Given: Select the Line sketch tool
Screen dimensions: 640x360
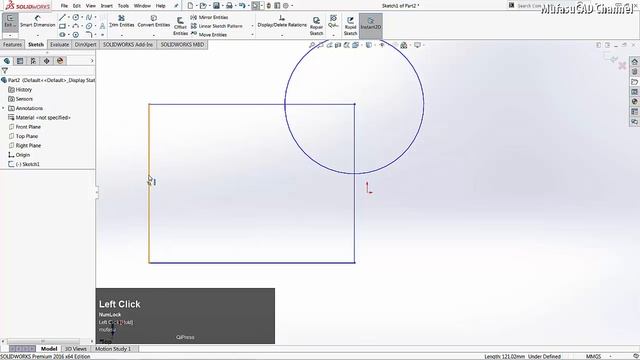Looking at the screenshot, I should pyautogui.click(x=62, y=17).
